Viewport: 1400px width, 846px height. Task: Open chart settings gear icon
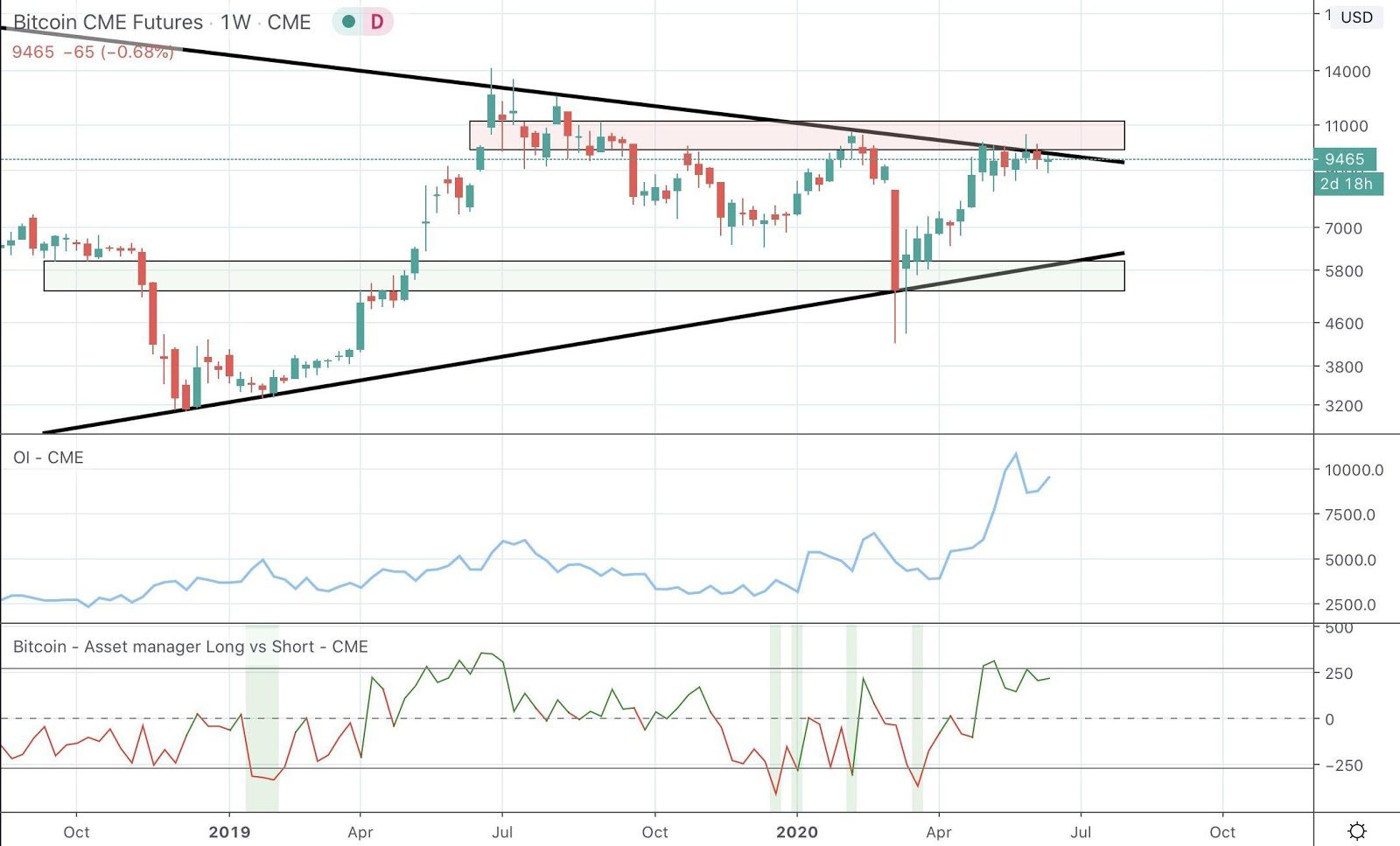point(1357,831)
